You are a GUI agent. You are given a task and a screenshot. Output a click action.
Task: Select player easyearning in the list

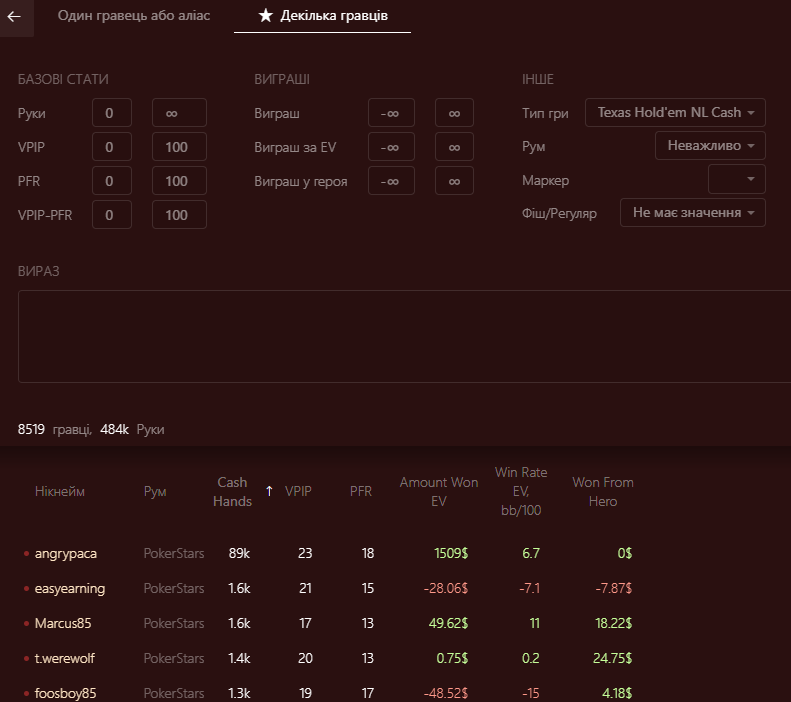click(70, 589)
